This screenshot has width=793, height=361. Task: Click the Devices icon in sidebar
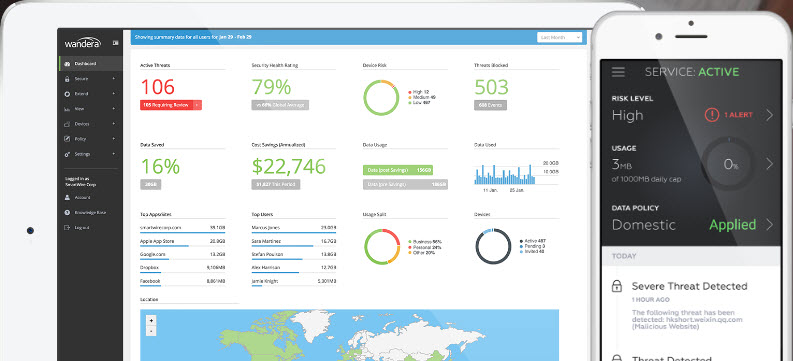(x=67, y=124)
